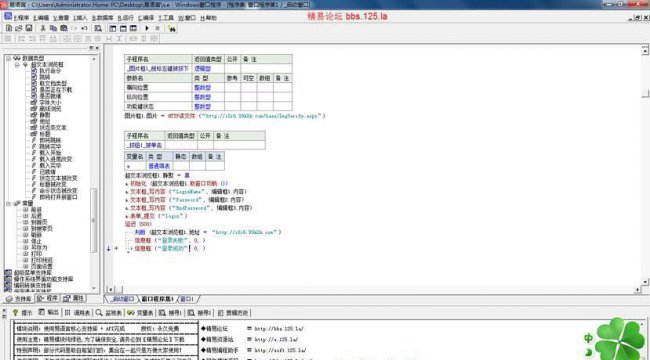This screenshot has width=650, height=360.
Task: Click the 易语言 app icon beside 程序 menu
Action: tap(8, 16)
